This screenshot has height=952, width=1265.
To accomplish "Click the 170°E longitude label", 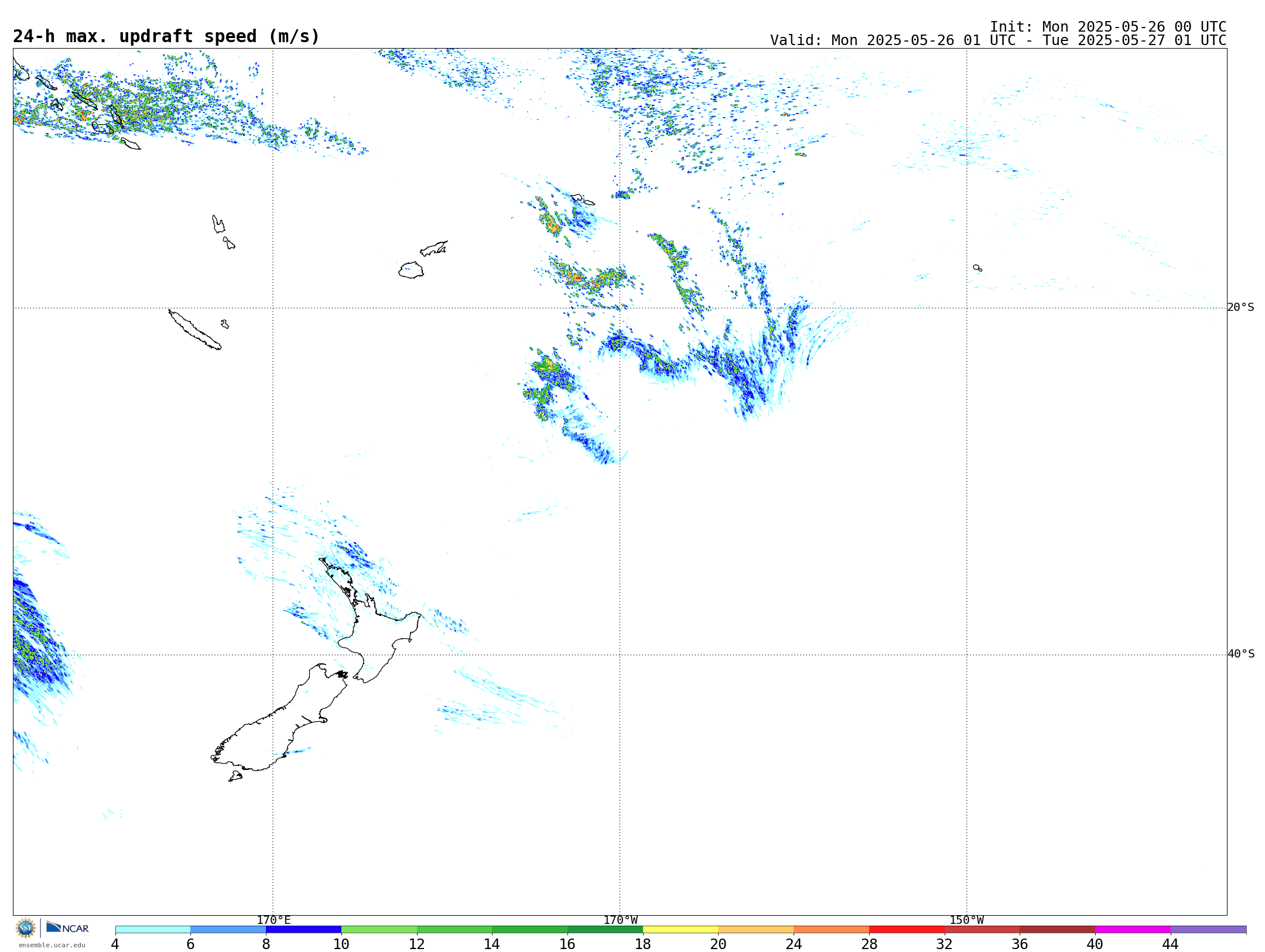I will (x=273, y=920).
